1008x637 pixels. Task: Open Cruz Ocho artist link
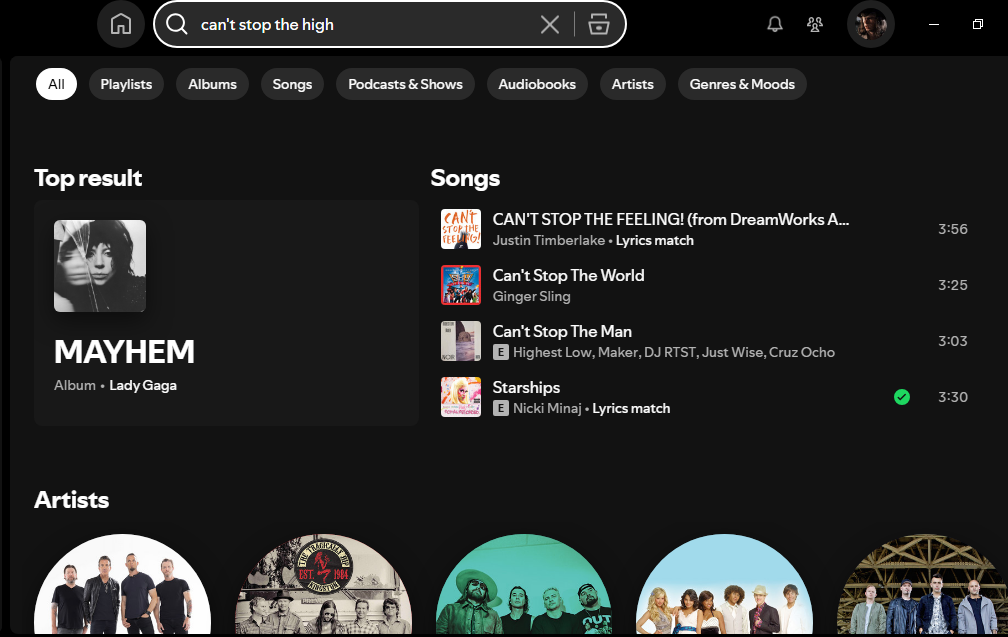click(x=802, y=352)
